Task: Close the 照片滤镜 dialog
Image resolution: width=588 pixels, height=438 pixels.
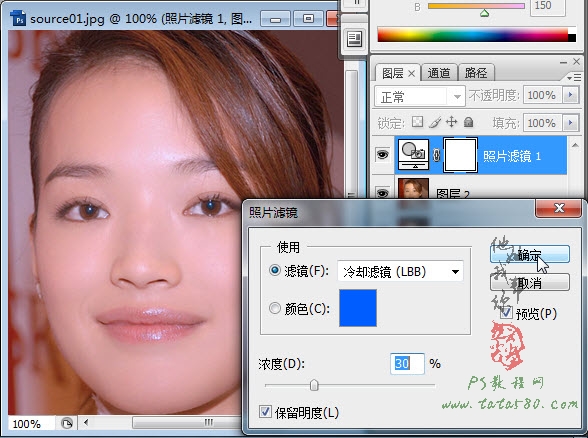Action: (559, 208)
